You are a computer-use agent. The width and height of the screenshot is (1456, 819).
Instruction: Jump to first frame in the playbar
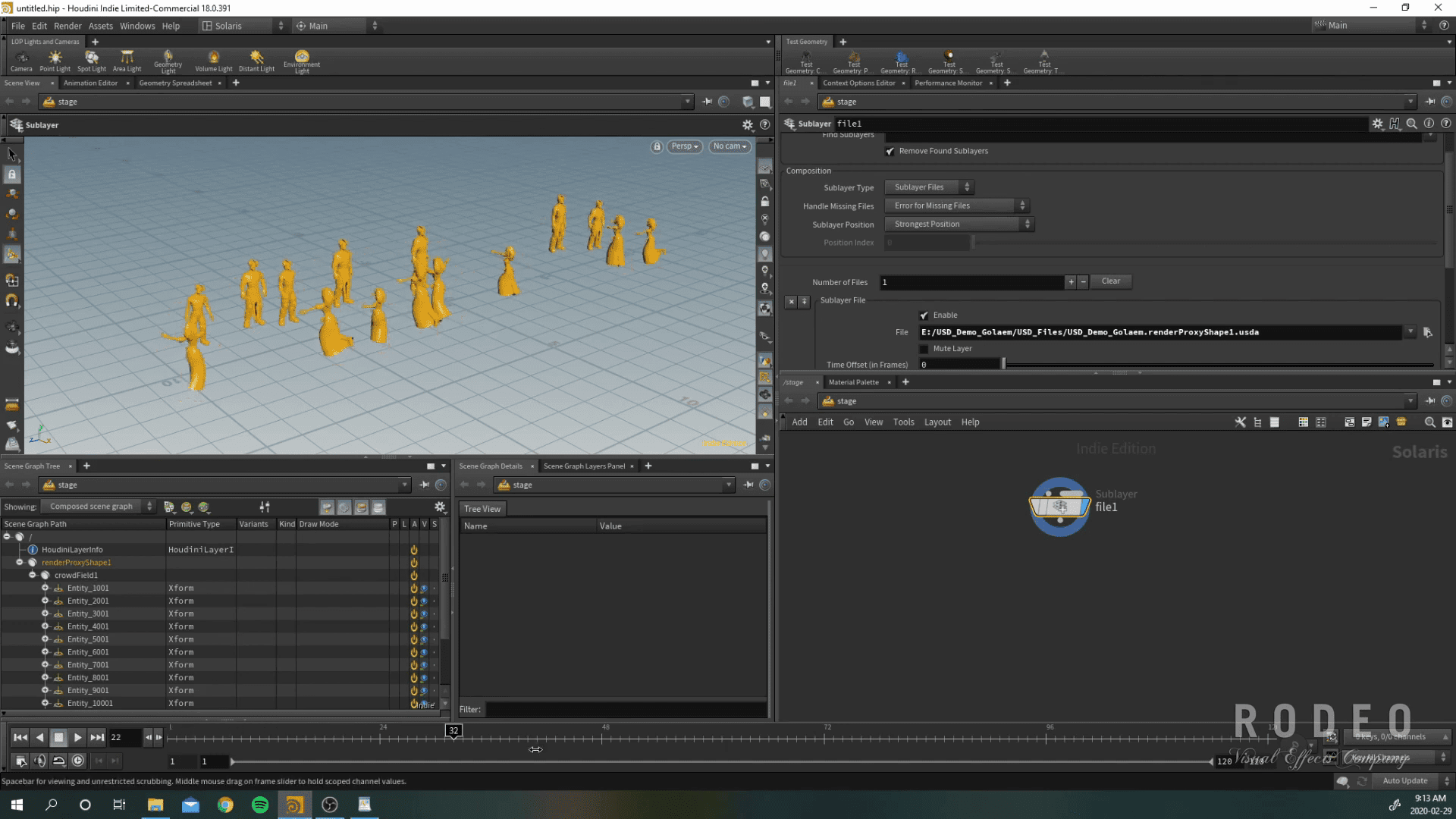20,737
